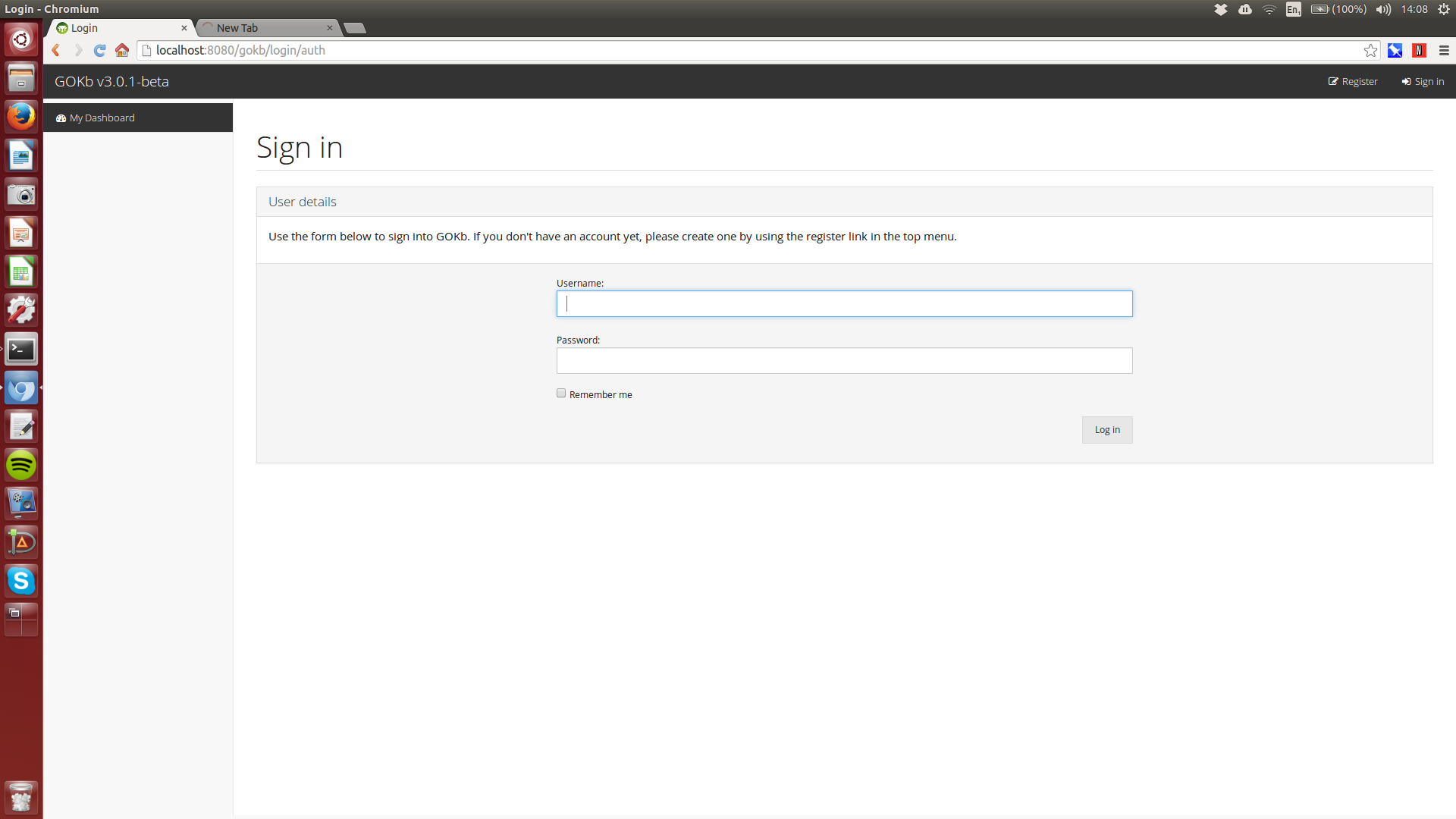This screenshot has width=1456, height=819.
Task: Open Skype from the launcher
Action: coord(21,581)
